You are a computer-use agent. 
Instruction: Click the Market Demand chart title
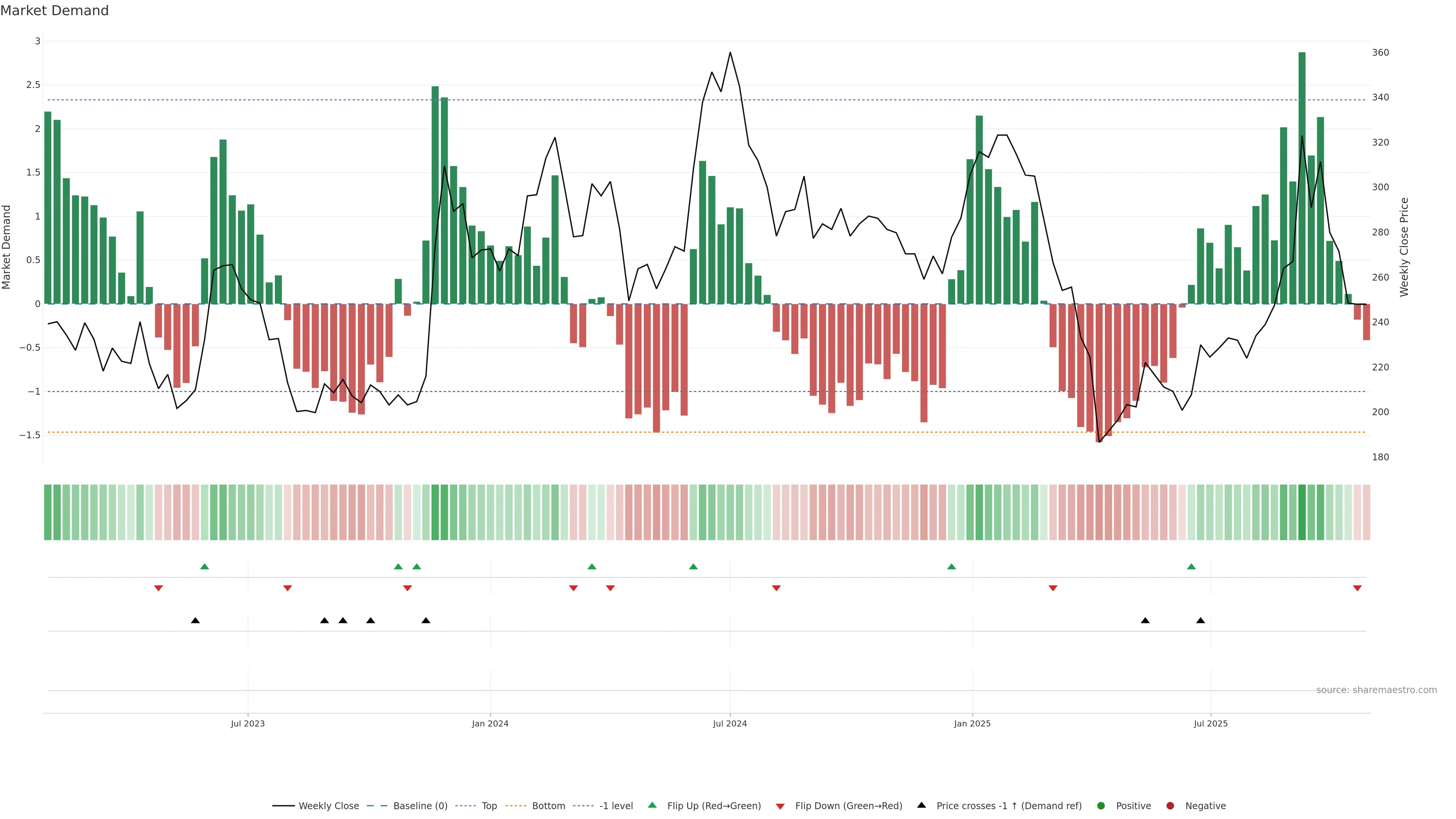54,11
